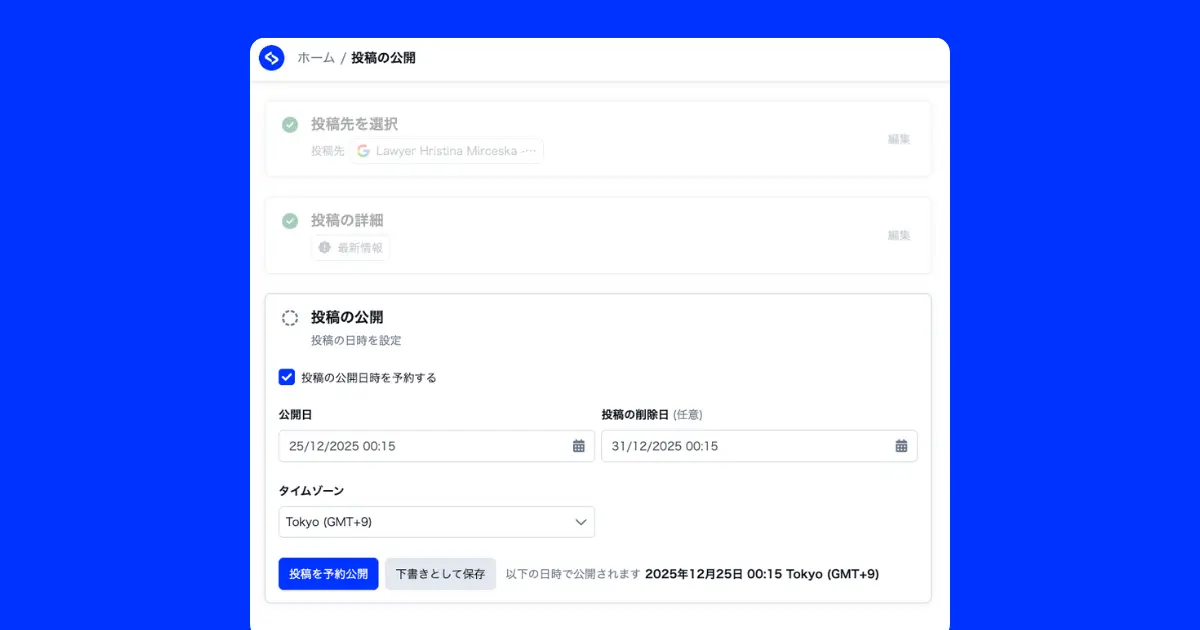
Task: Click 編集 in the 投稿の詳細 section
Action: 898,235
